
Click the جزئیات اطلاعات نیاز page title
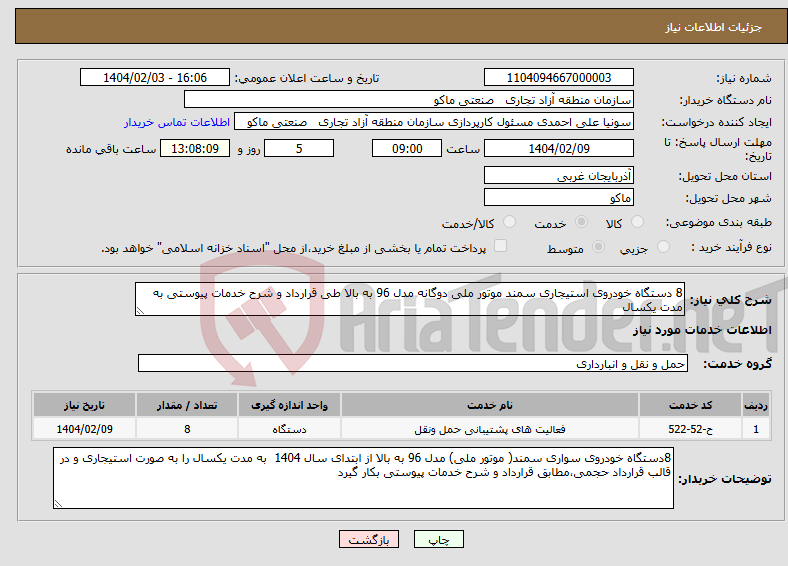coord(713,27)
